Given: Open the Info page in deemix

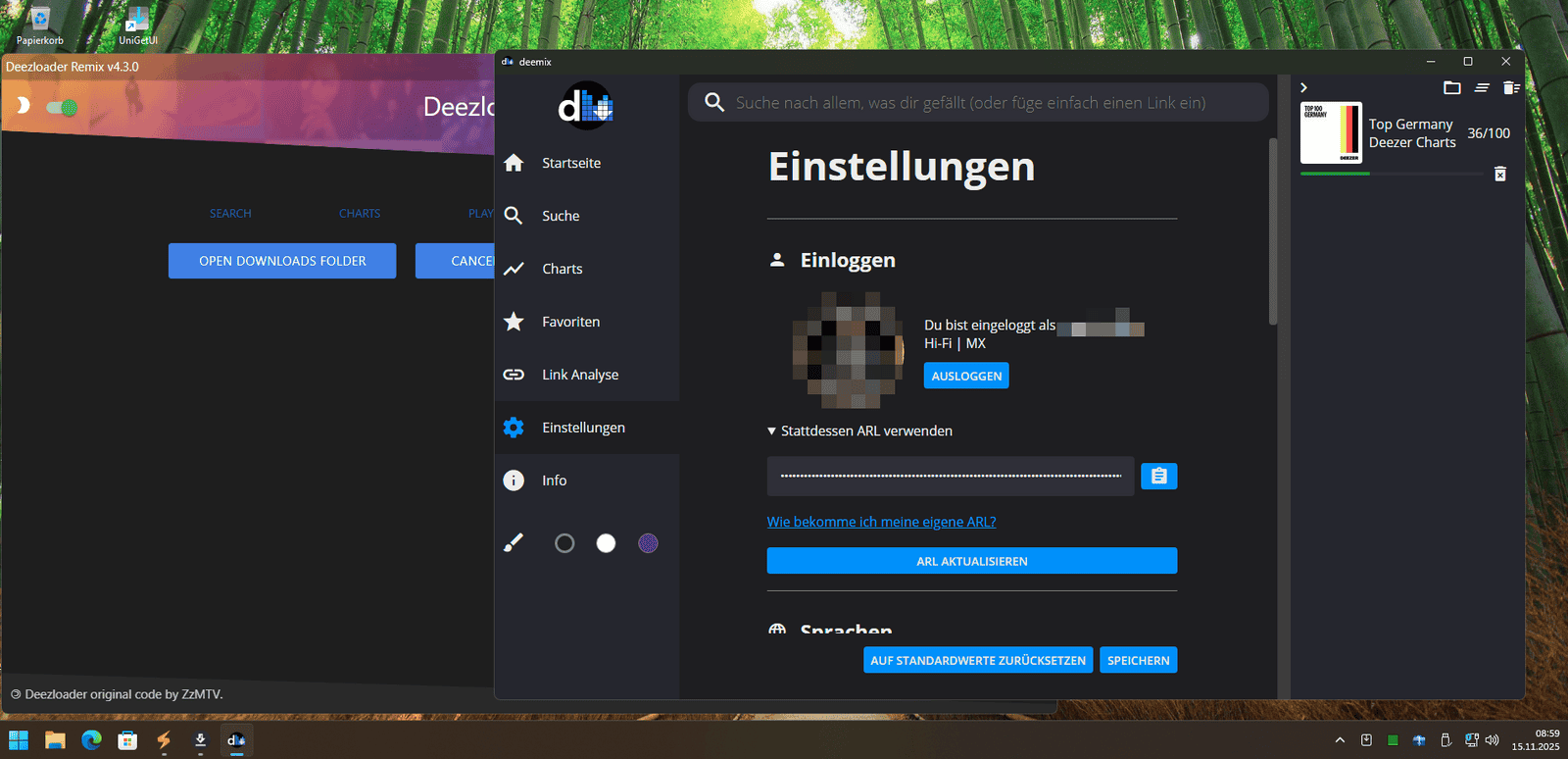Looking at the screenshot, I should coord(587,481).
